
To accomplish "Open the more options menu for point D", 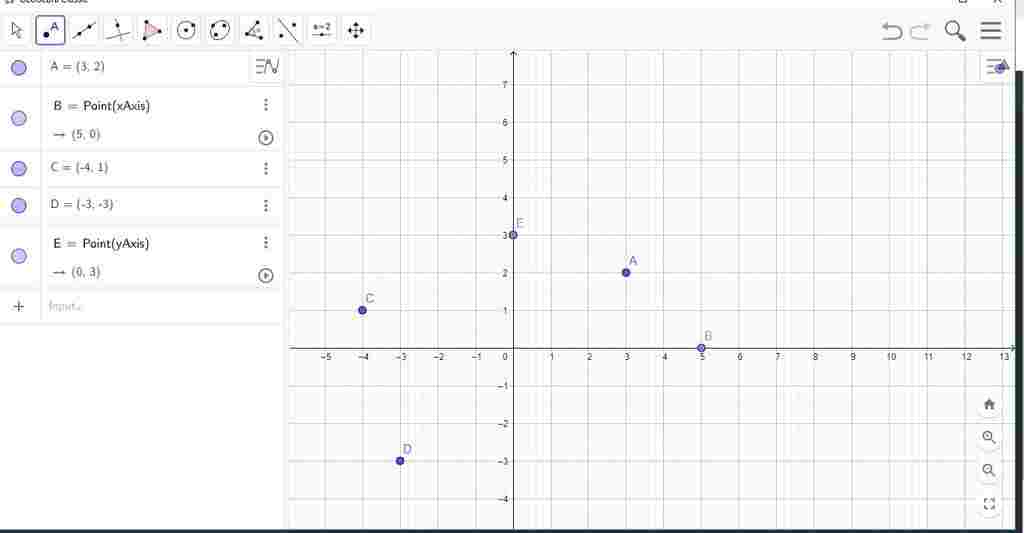I will (266, 205).
